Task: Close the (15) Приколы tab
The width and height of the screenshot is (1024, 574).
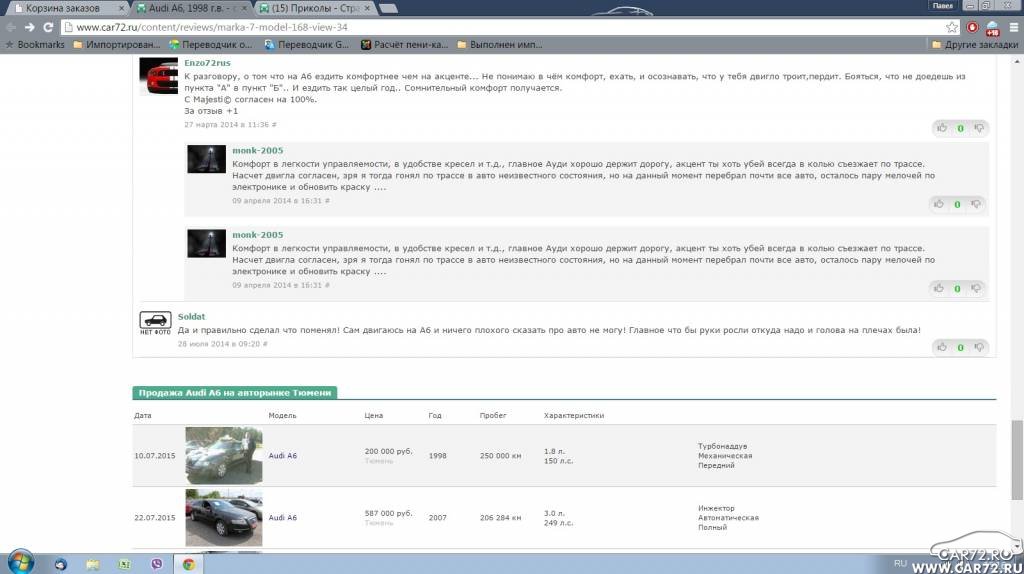Action: 367,8
